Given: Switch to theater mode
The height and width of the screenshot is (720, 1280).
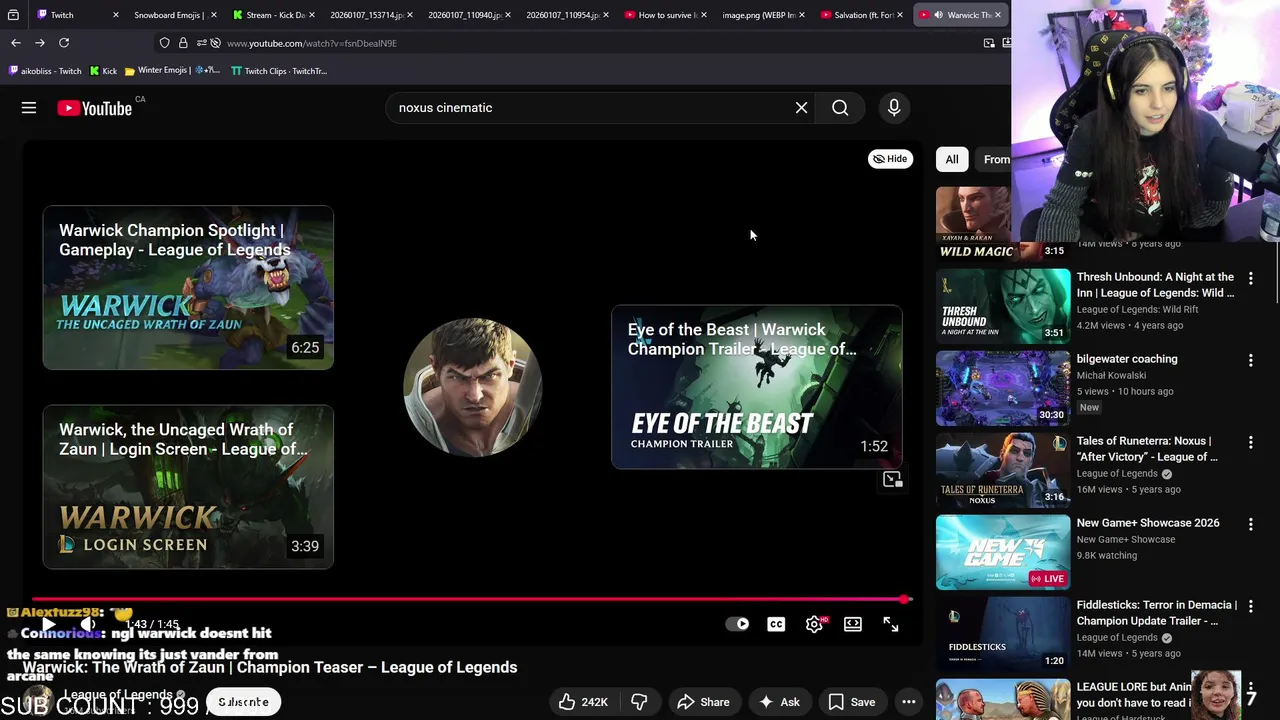Looking at the screenshot, I should click(853, 624).
